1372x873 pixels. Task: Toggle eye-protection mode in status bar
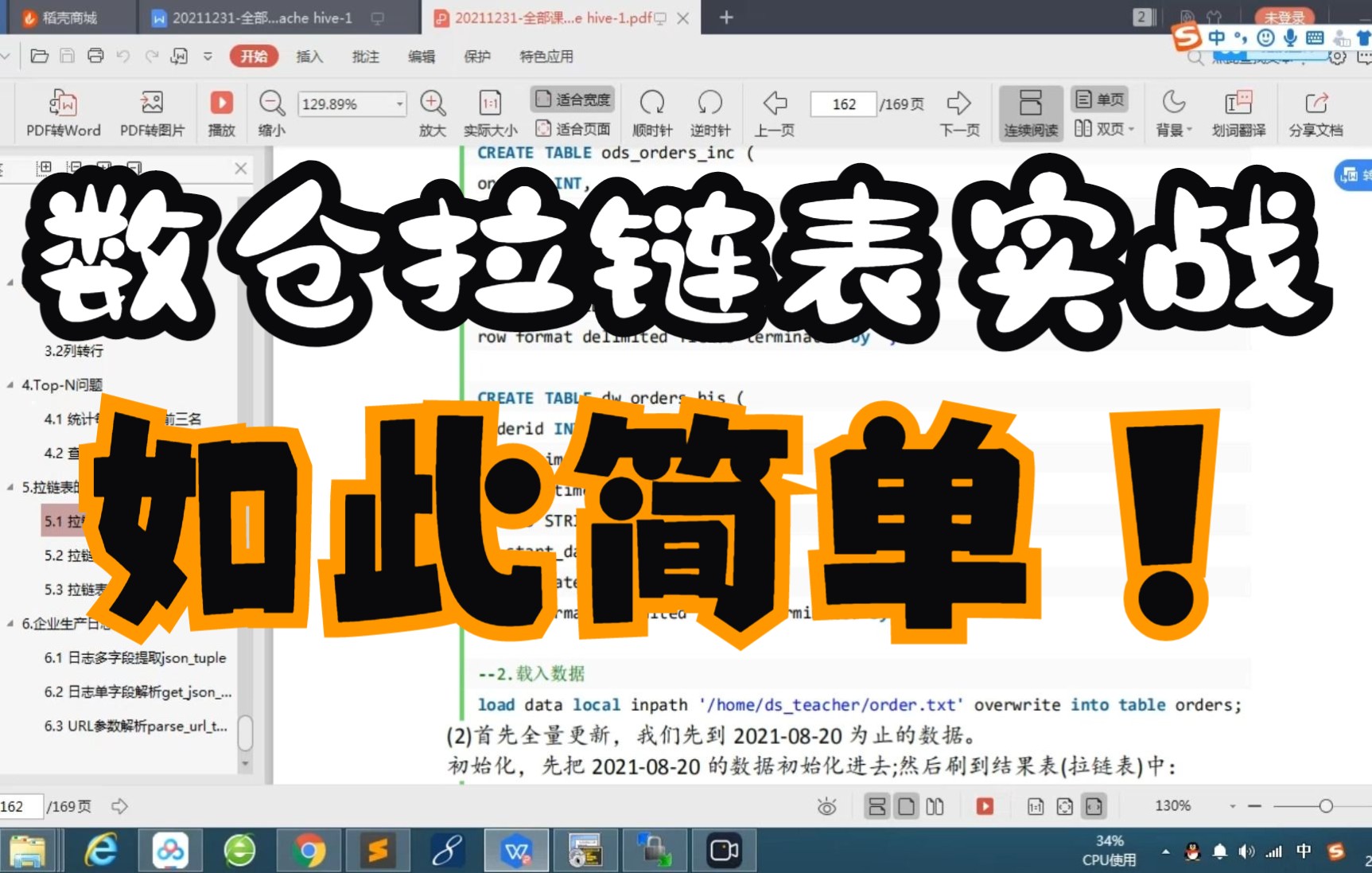point(827,806)
